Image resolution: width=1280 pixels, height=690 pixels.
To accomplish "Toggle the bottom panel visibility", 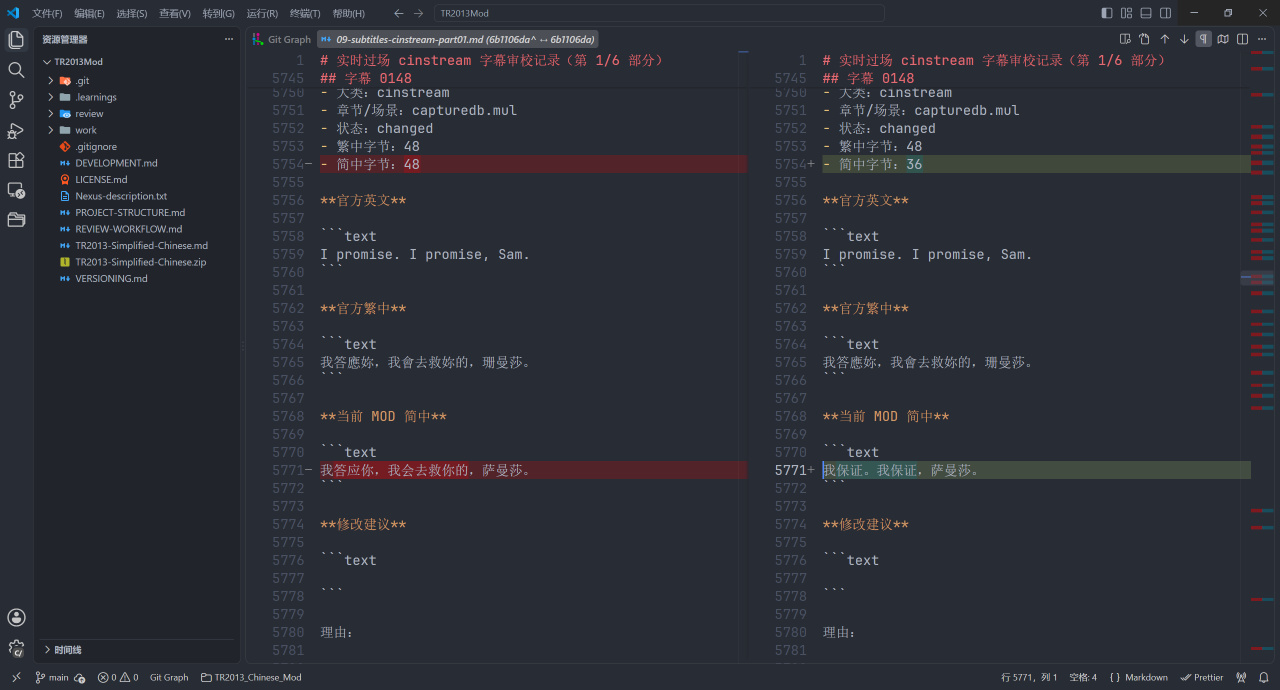I will pyautogui.click(x=1146, y=13).
